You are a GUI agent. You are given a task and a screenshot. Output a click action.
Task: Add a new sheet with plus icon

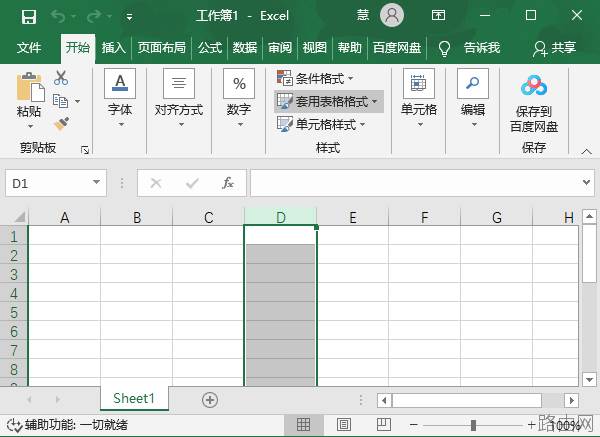coord(210,400)
